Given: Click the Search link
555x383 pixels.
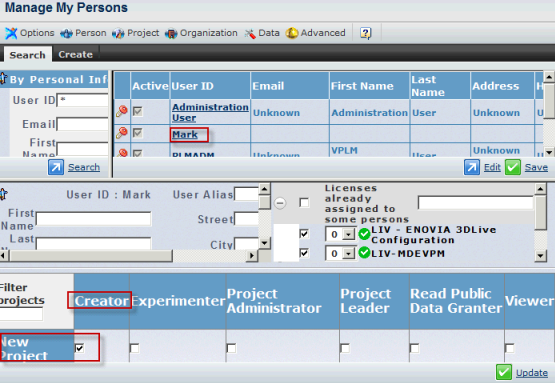Looking at the screenshot, I should point(84,167).
